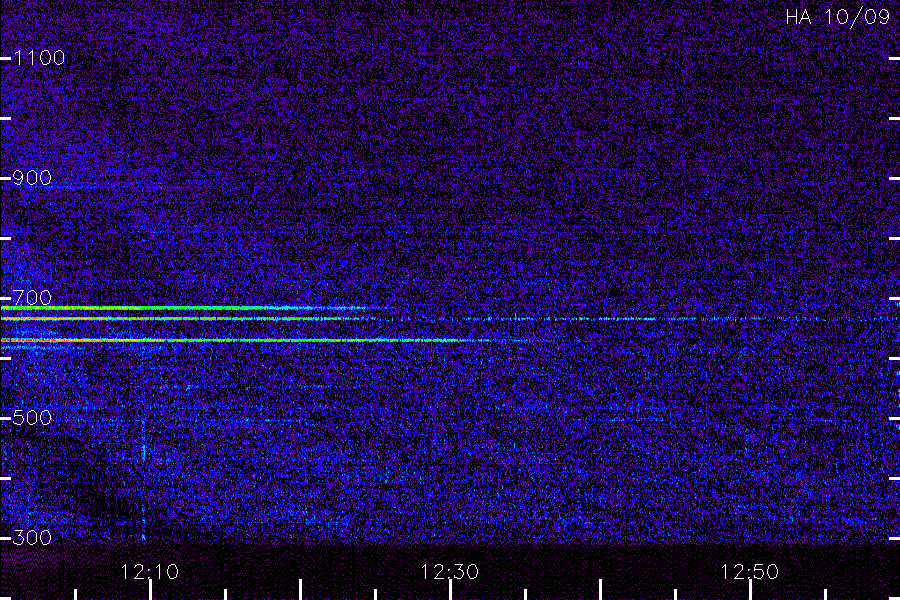This screenshot has height=600, width=900.
Task: Click the 900 frequency axis label
Action: pyautogui.click(x=32, y=178)
